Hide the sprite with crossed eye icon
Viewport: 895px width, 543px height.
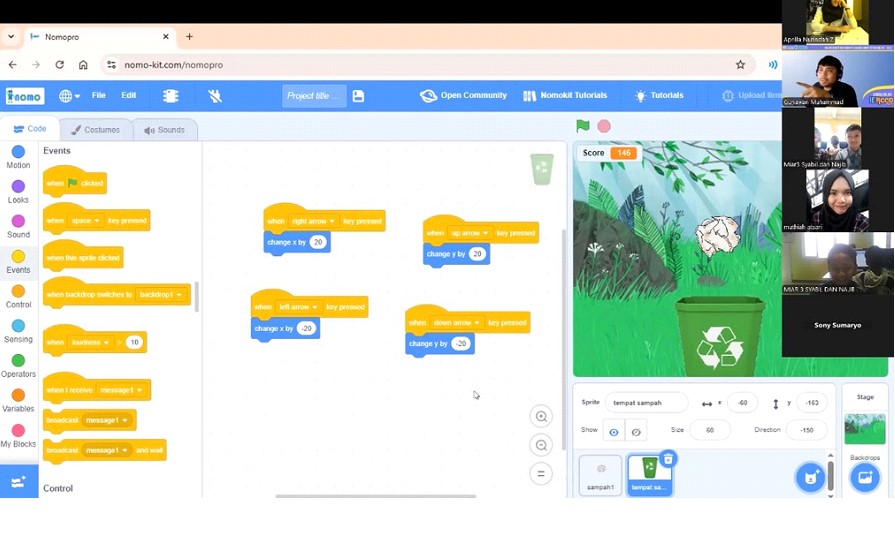636,432
